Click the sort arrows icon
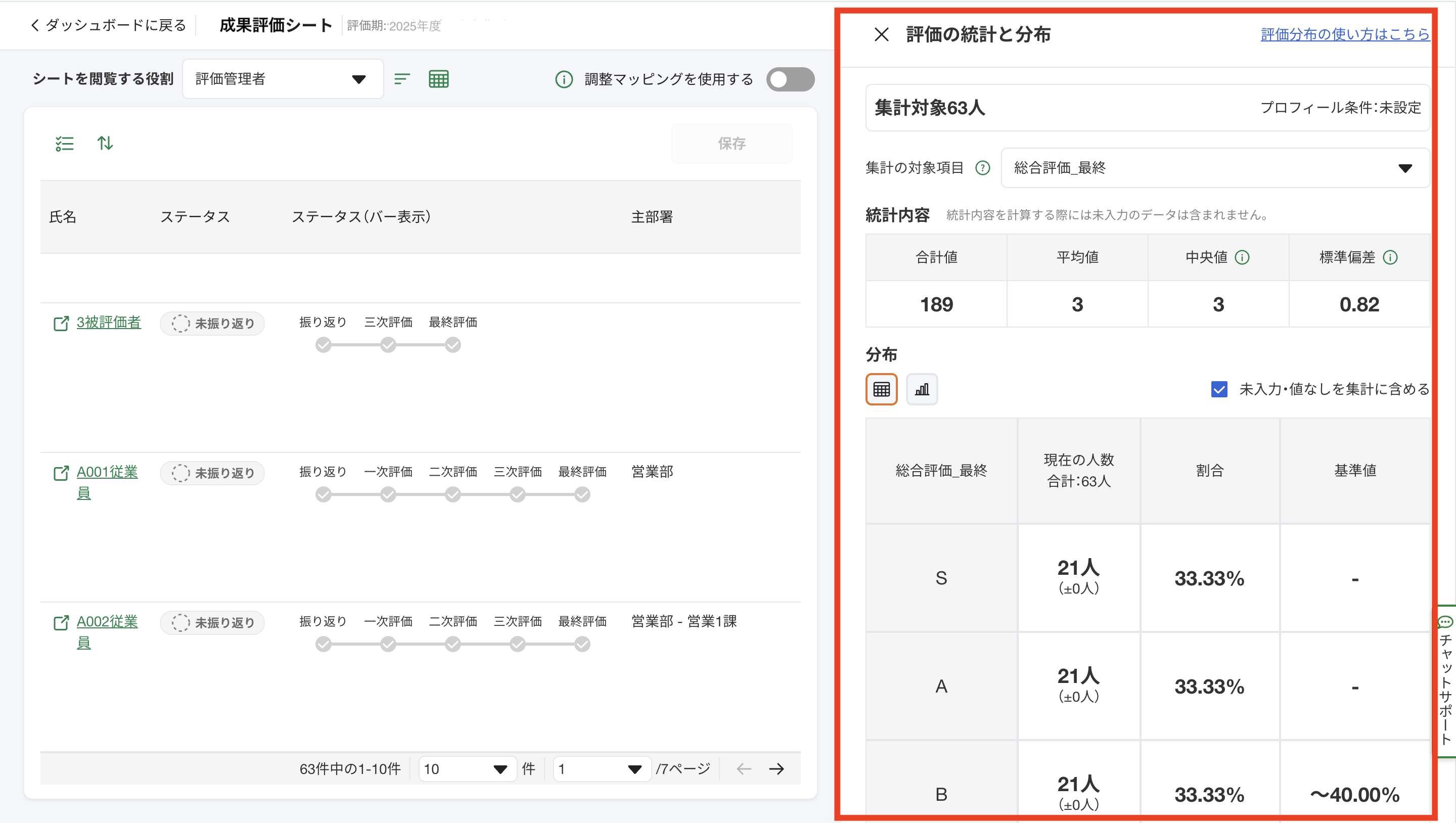 (105, 143)
